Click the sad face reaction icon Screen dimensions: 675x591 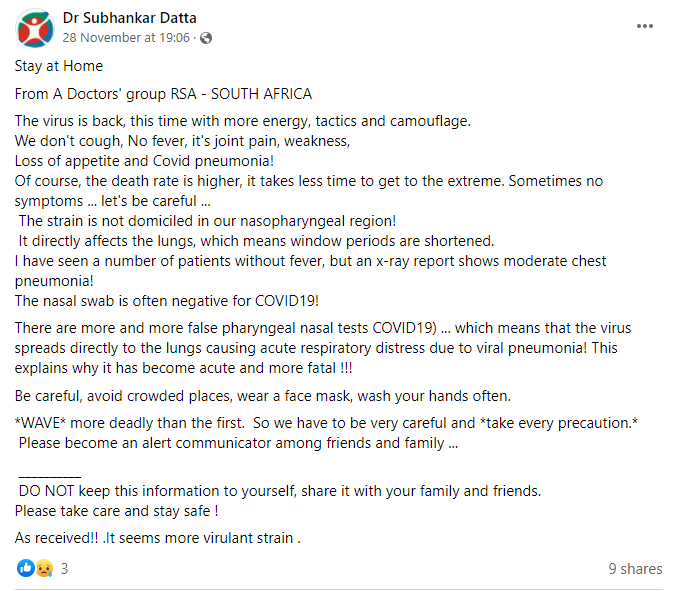43,568
